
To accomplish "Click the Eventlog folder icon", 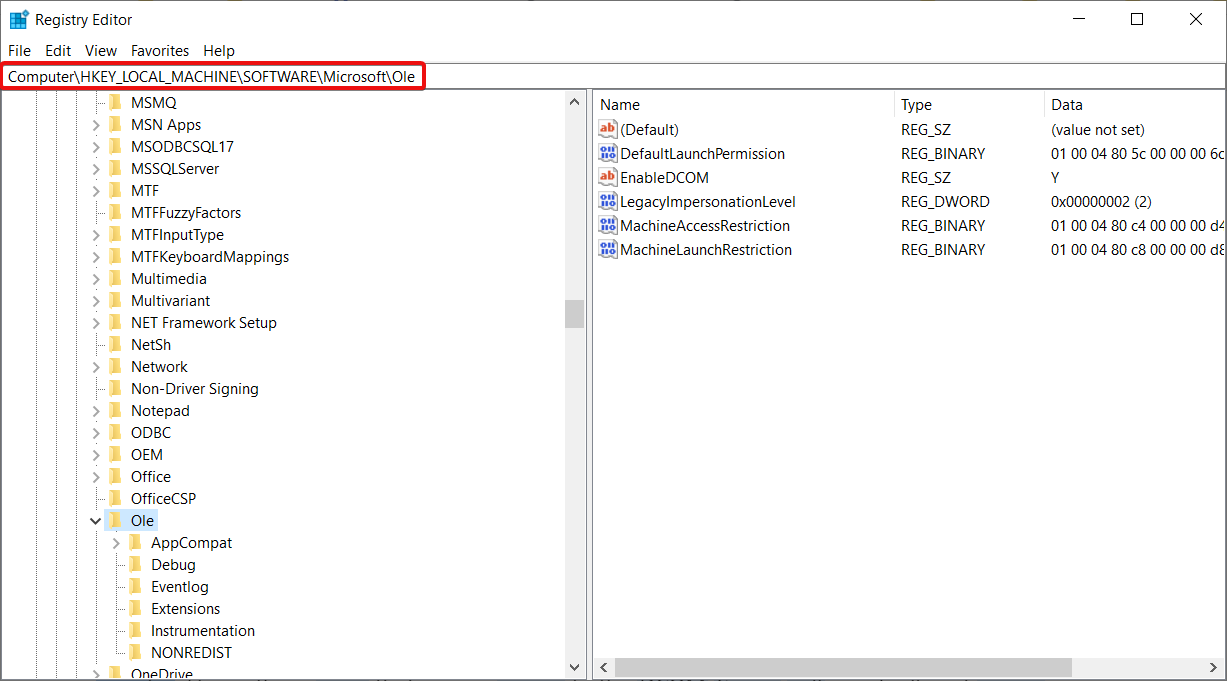I will 135,586.
